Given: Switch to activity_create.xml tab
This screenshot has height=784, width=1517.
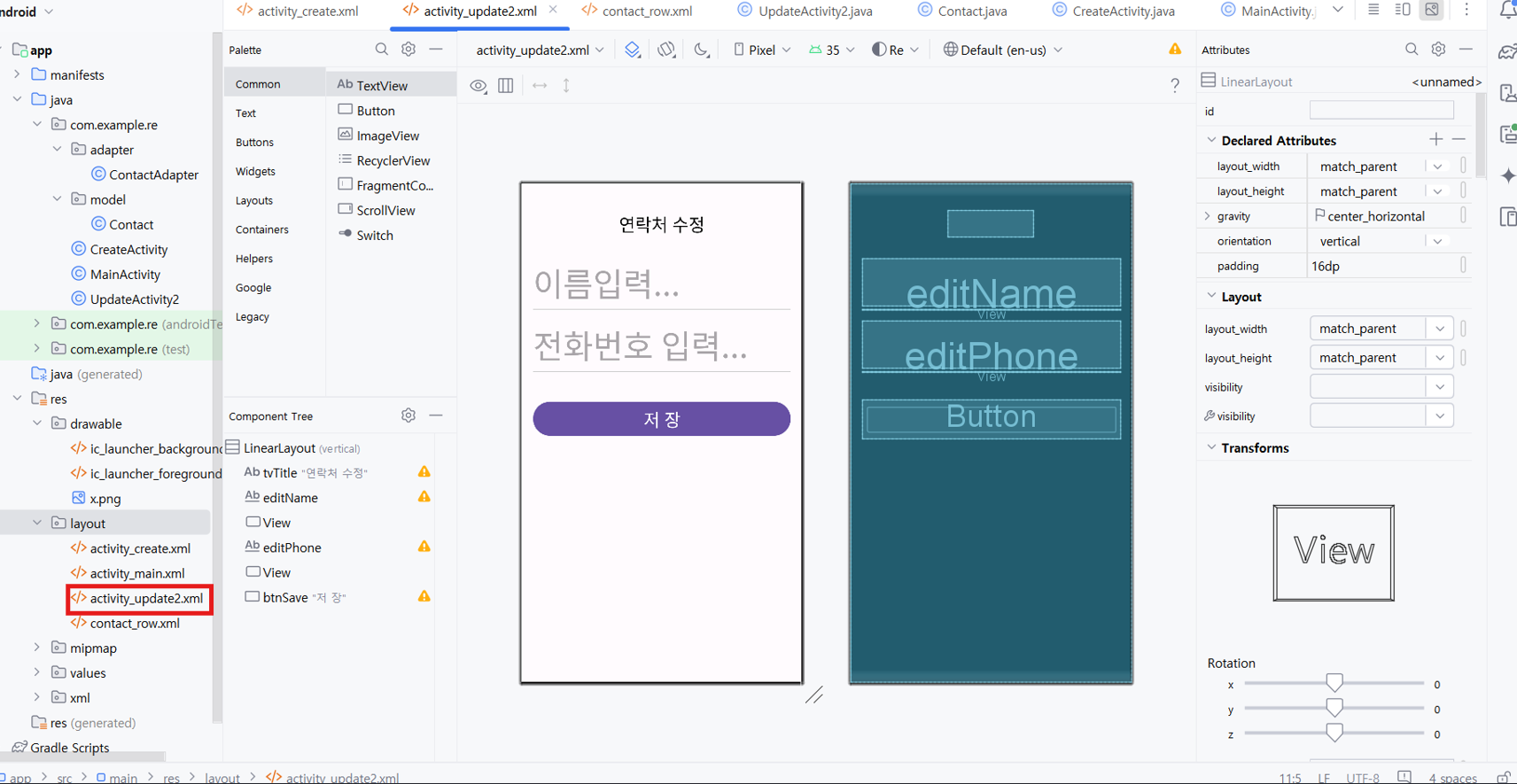Looking at the screenshot, I should coord(298,11).
